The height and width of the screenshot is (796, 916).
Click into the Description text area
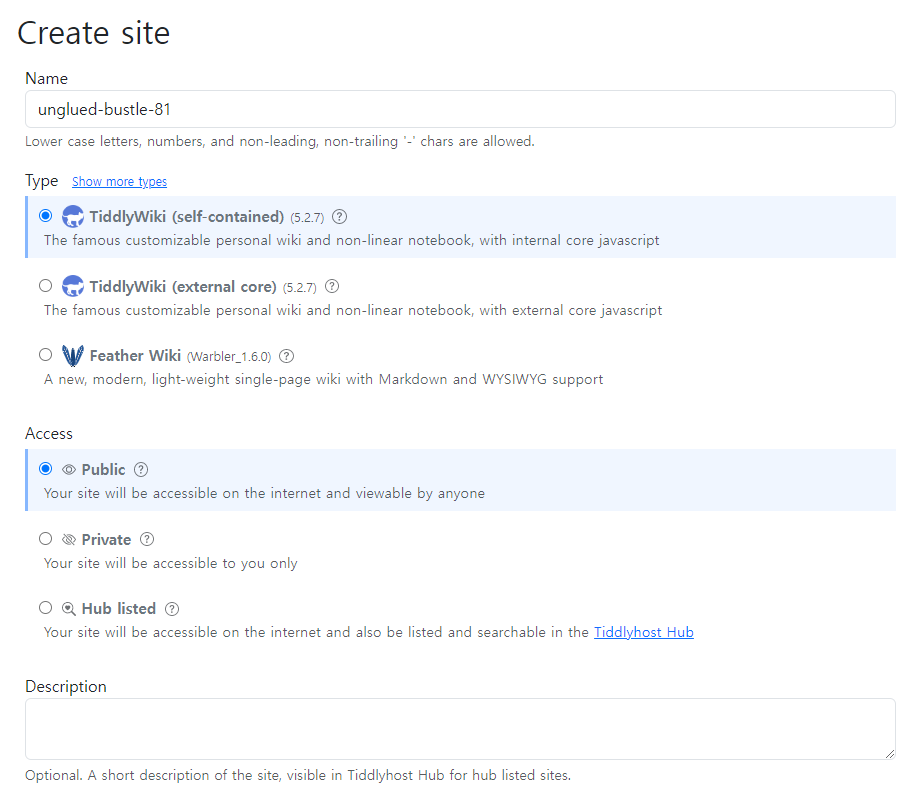[x=460, y=729]
